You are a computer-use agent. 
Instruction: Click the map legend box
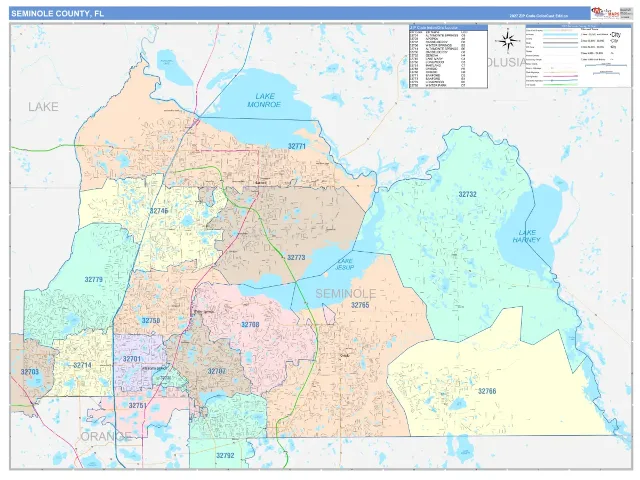pyautogui.click(x=578, y=56)
